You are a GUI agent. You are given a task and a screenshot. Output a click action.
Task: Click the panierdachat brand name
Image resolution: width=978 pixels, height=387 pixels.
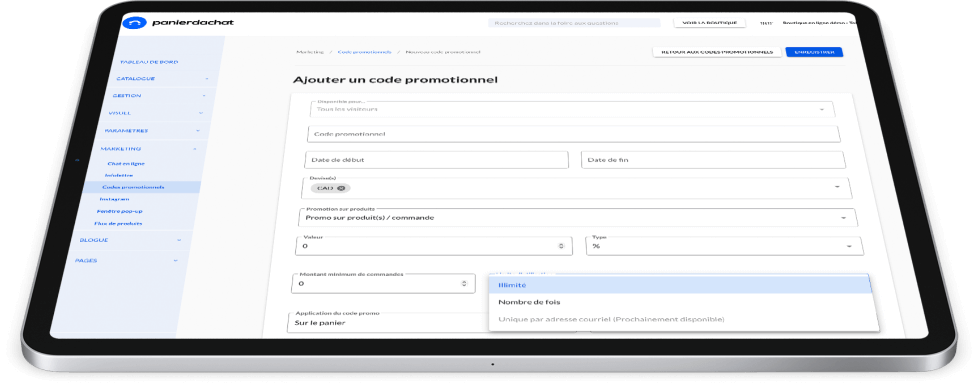[193, 23]
